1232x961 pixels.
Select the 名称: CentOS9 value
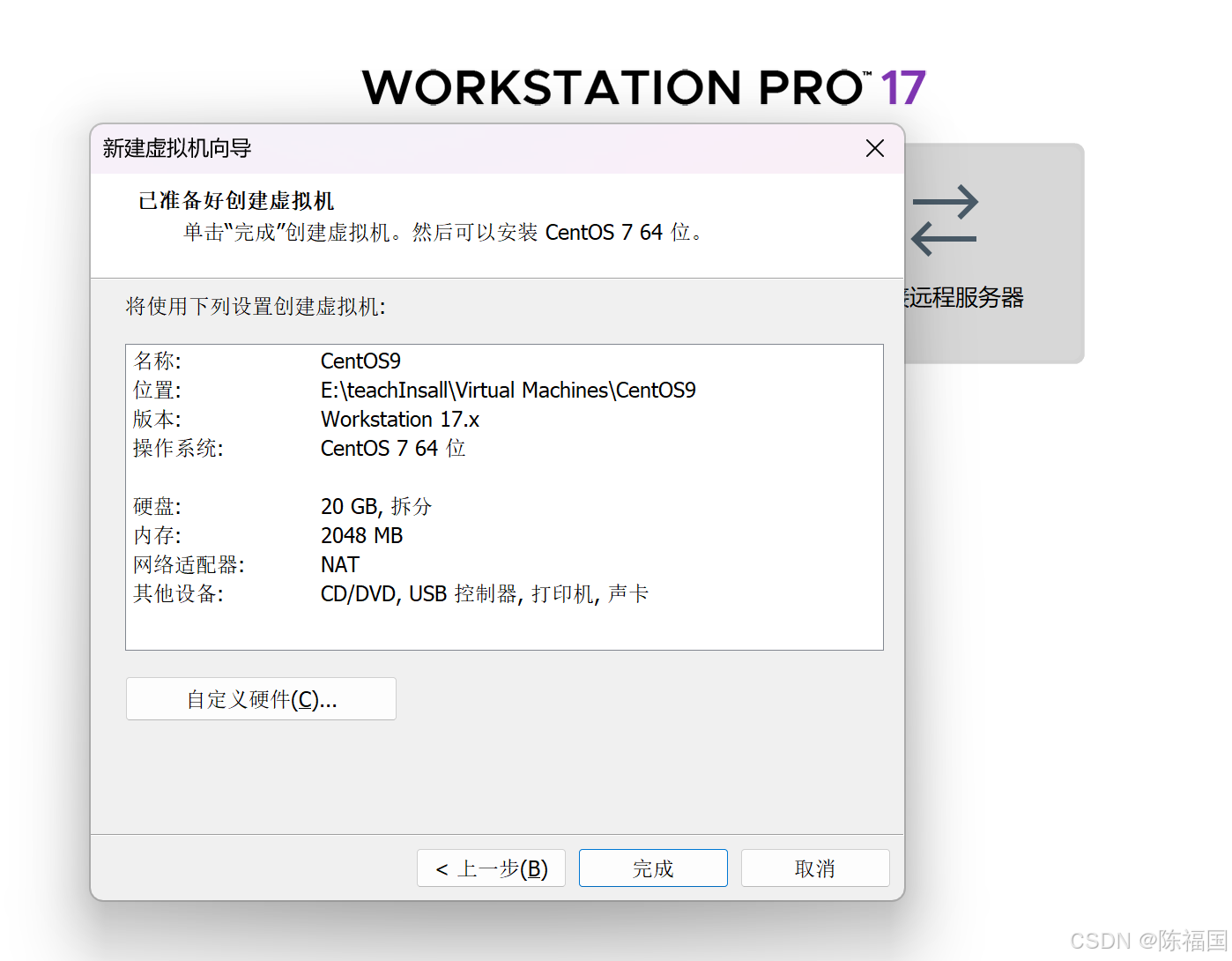click(360, 361)
